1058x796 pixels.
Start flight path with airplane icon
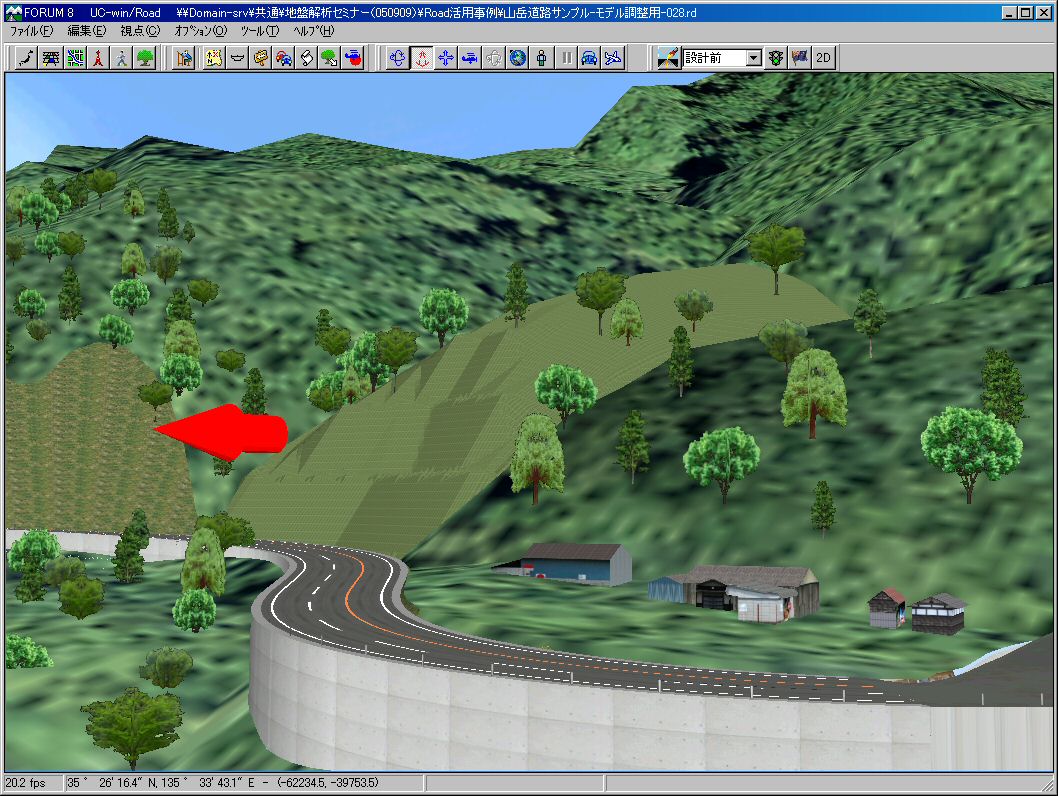coord(613,58)
